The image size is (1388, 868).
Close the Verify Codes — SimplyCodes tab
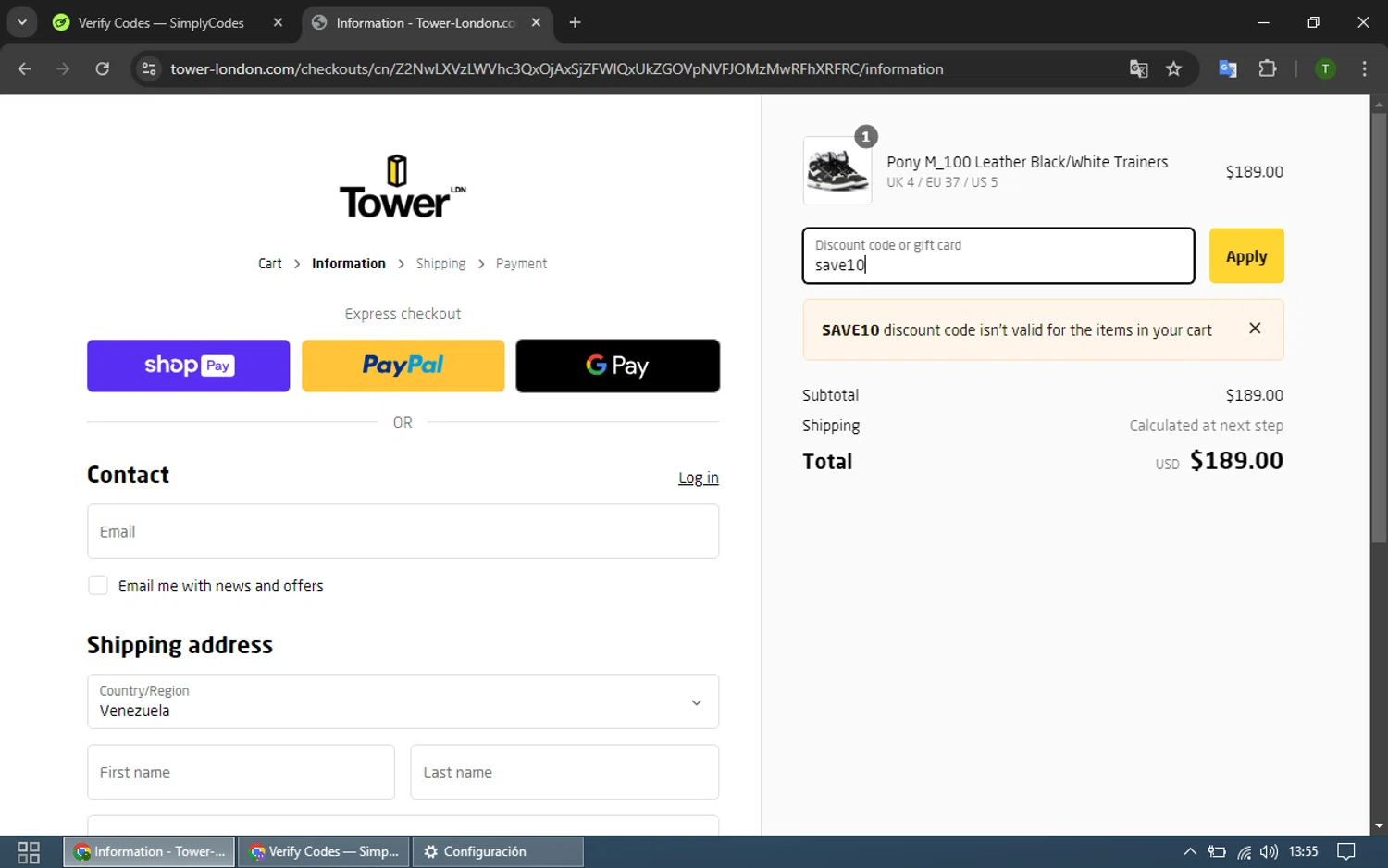(x=278, y=22)
